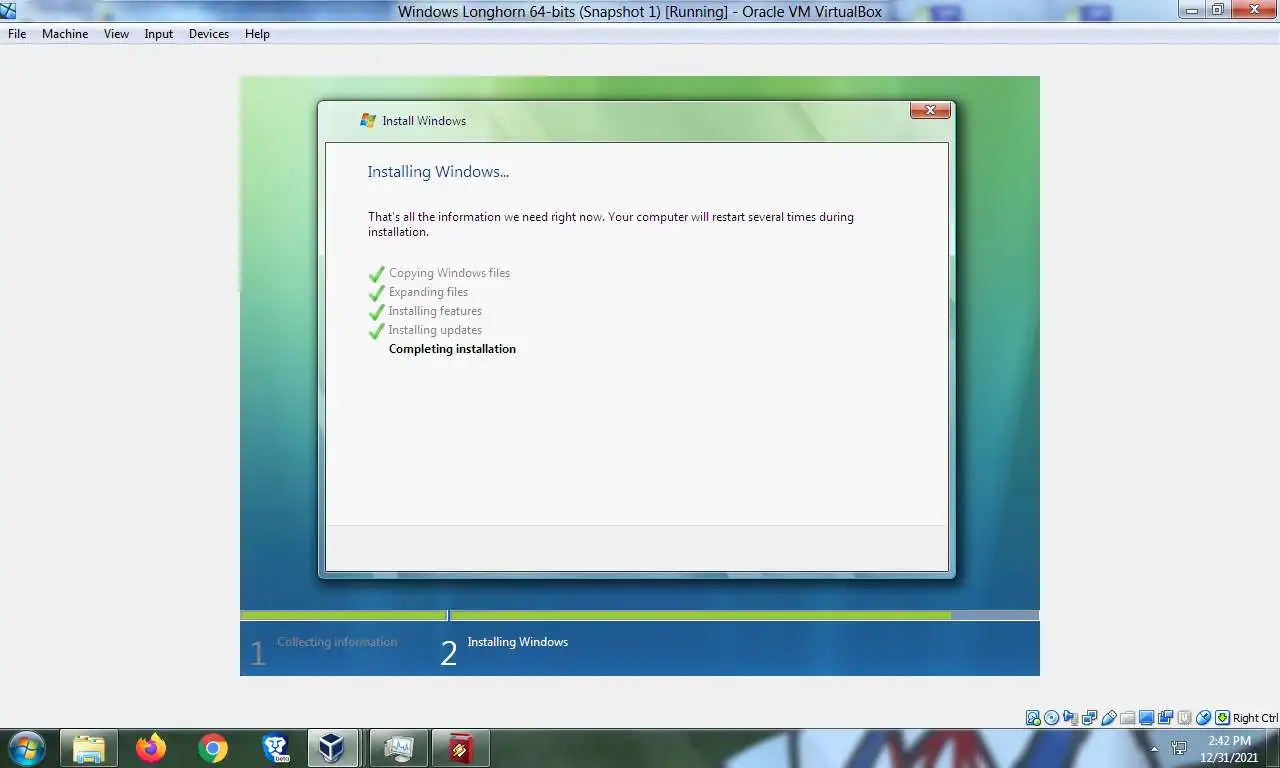Click the Right Ctrl host key label
The image size is (1280, 768).
pos(1255,718)
